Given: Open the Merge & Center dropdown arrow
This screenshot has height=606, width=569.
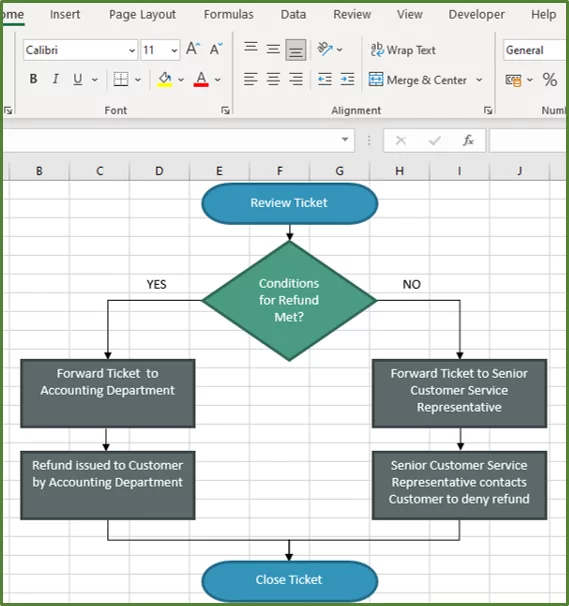Looking at the screenshot, I should (x=479, y=80).
